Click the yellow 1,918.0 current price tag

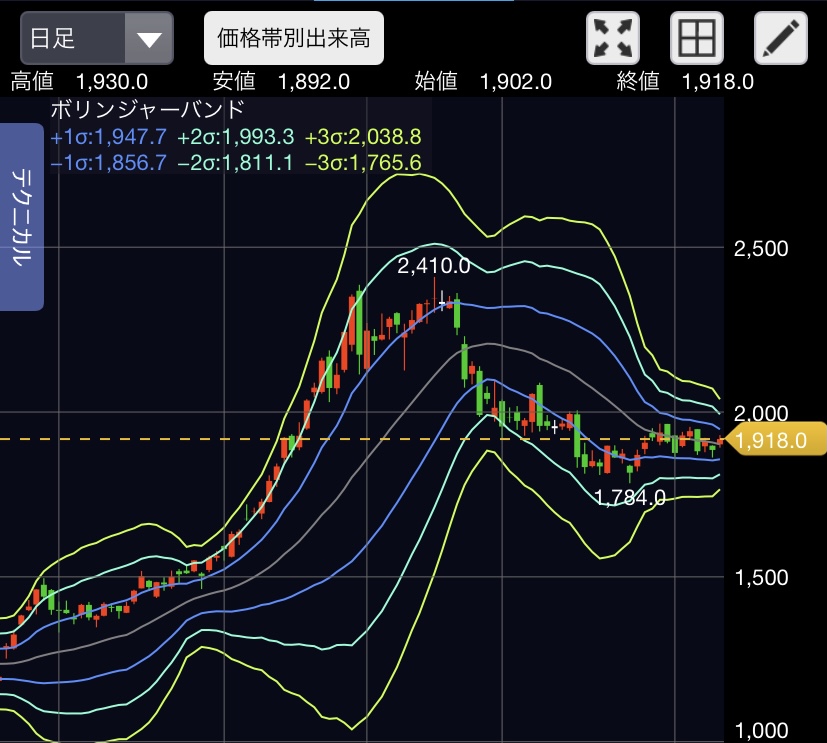coord(775,439)
